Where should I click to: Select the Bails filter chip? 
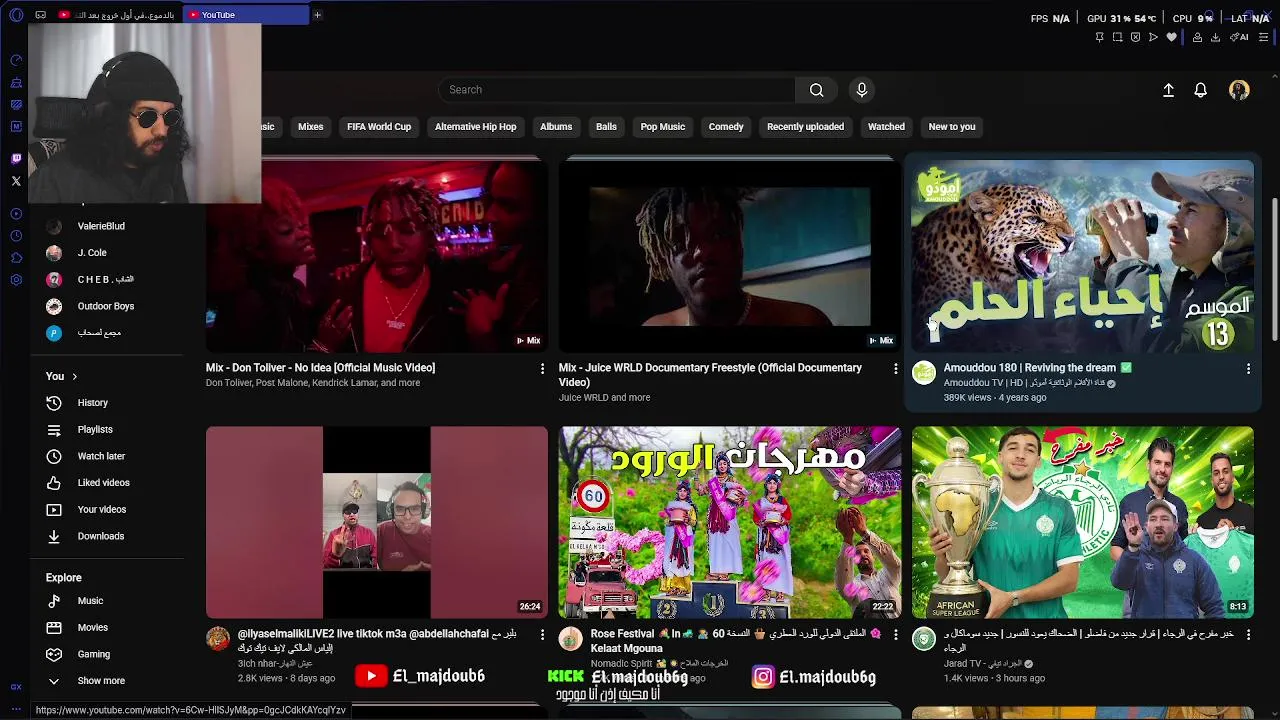(x=606, y=127)
